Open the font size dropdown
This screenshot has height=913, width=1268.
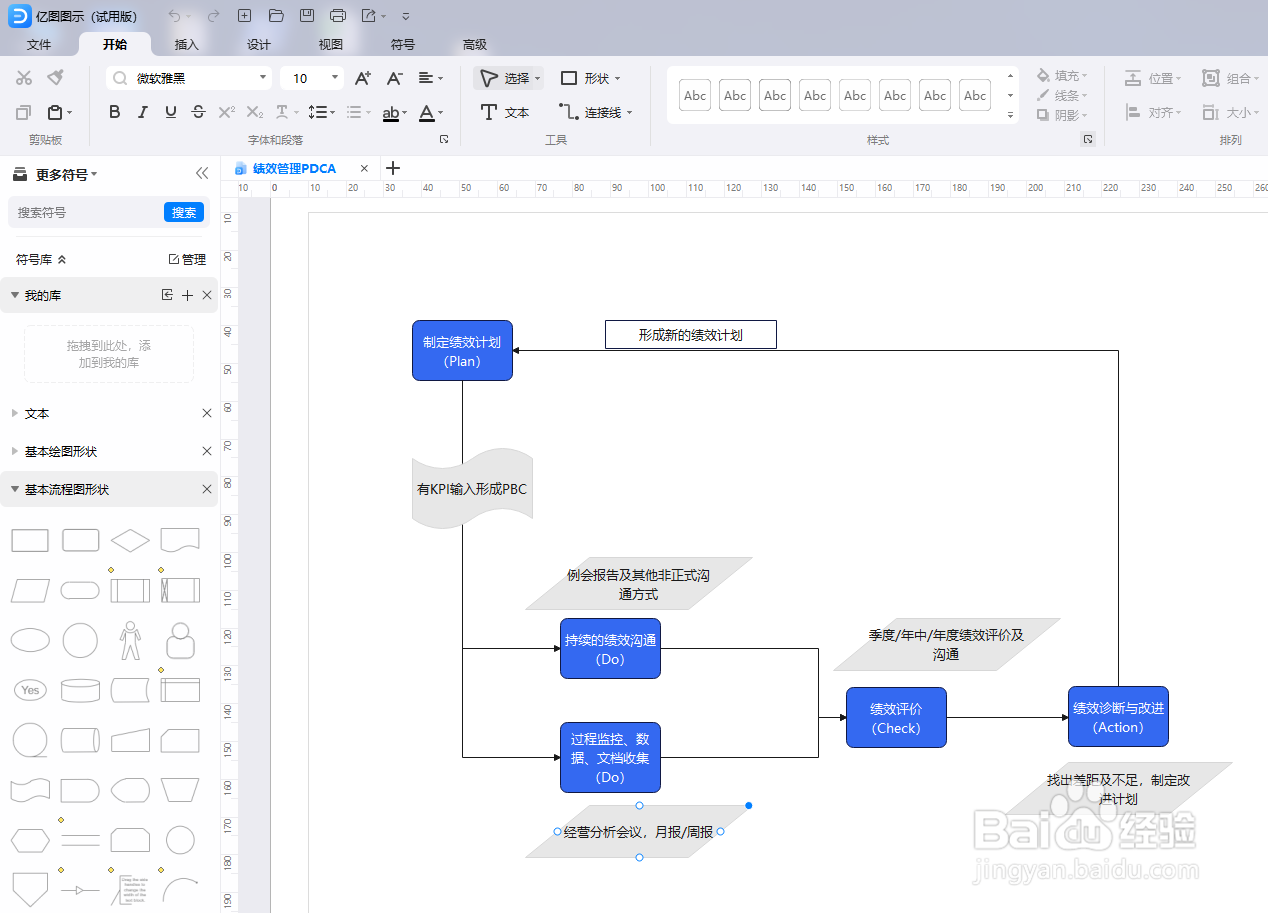[332, 77]
